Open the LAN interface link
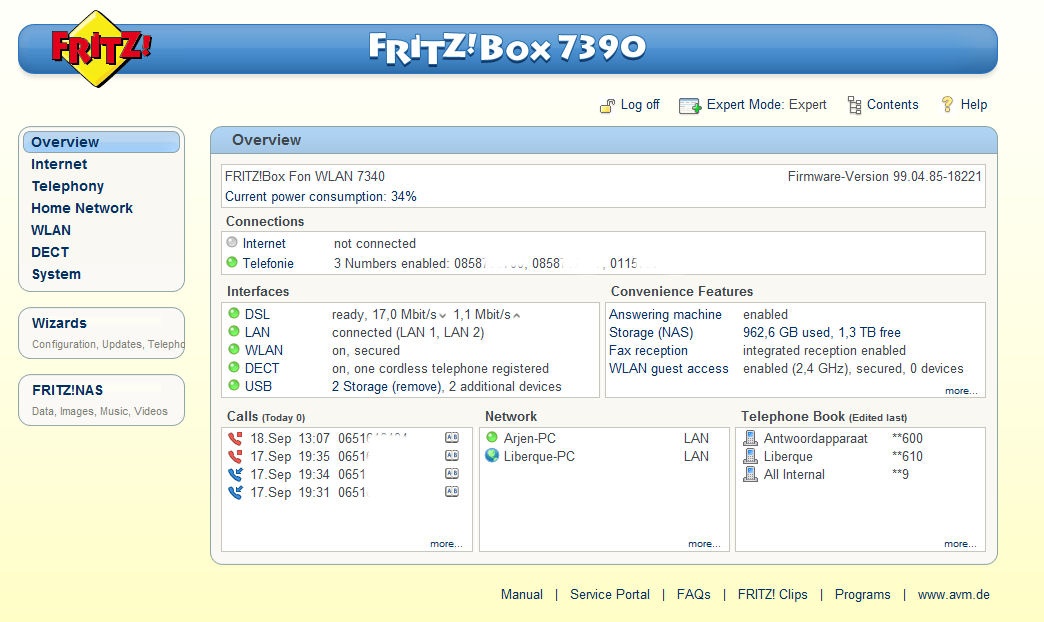1044x622 pixels. click(257, 332)
